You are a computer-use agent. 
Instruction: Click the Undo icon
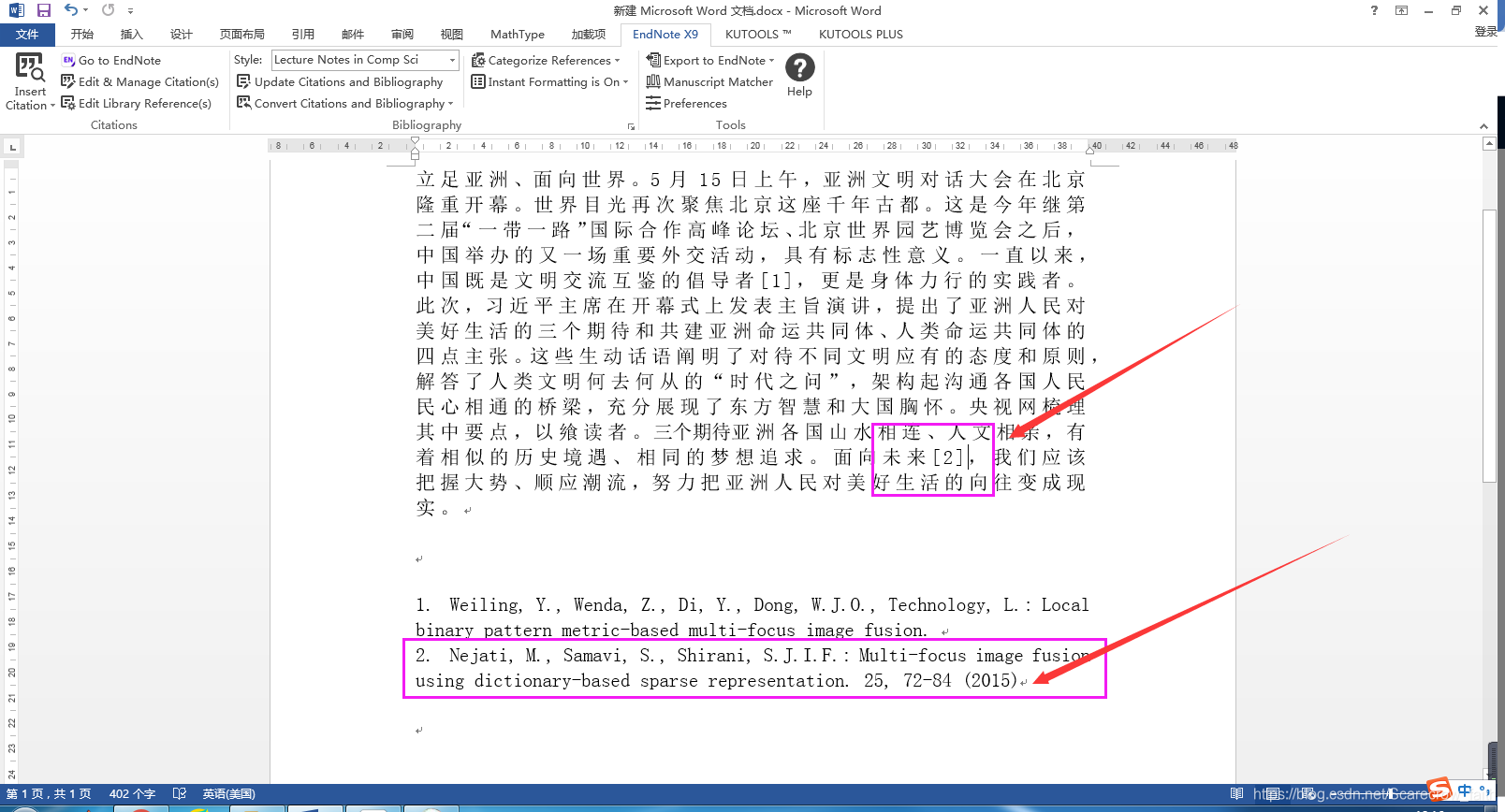click(70, 10)
